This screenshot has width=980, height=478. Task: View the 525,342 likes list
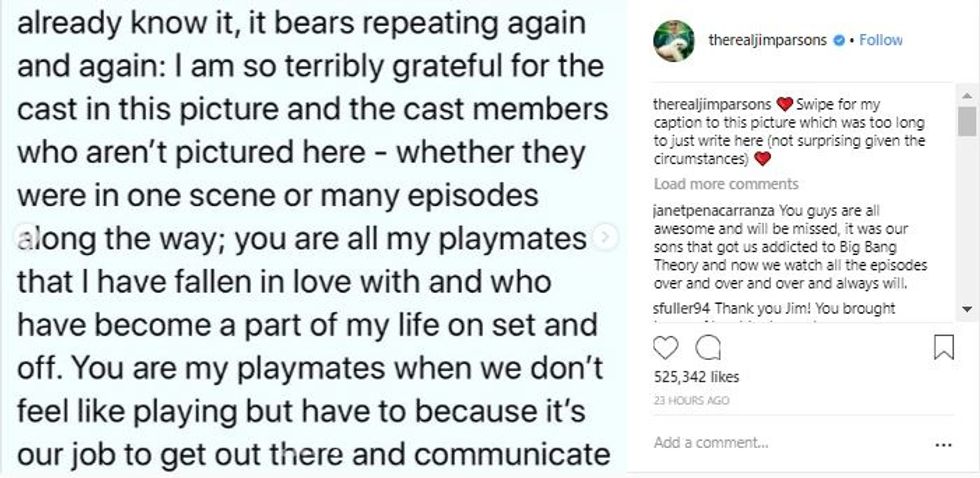tap(696, 377)
